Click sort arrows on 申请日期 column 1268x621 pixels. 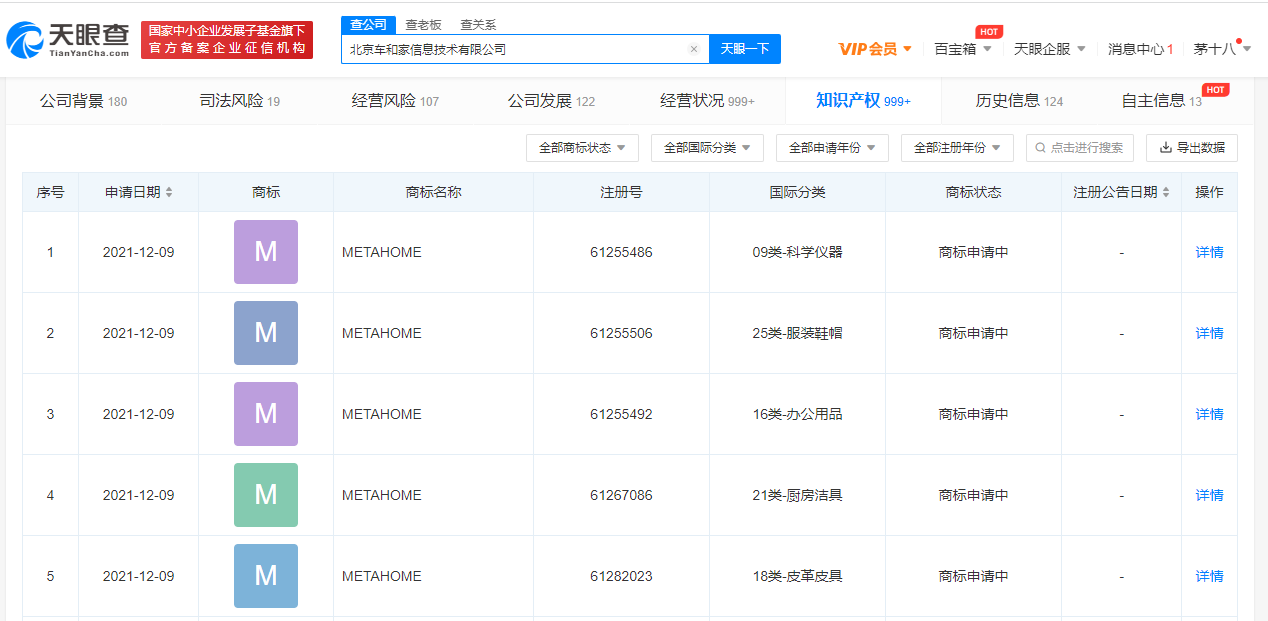pos(169,192)
